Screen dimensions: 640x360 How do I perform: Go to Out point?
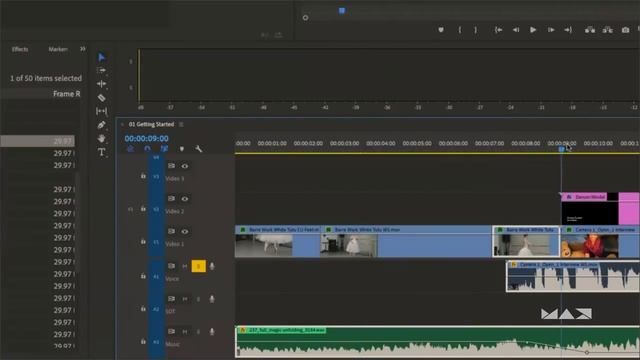tap(568, 30)
